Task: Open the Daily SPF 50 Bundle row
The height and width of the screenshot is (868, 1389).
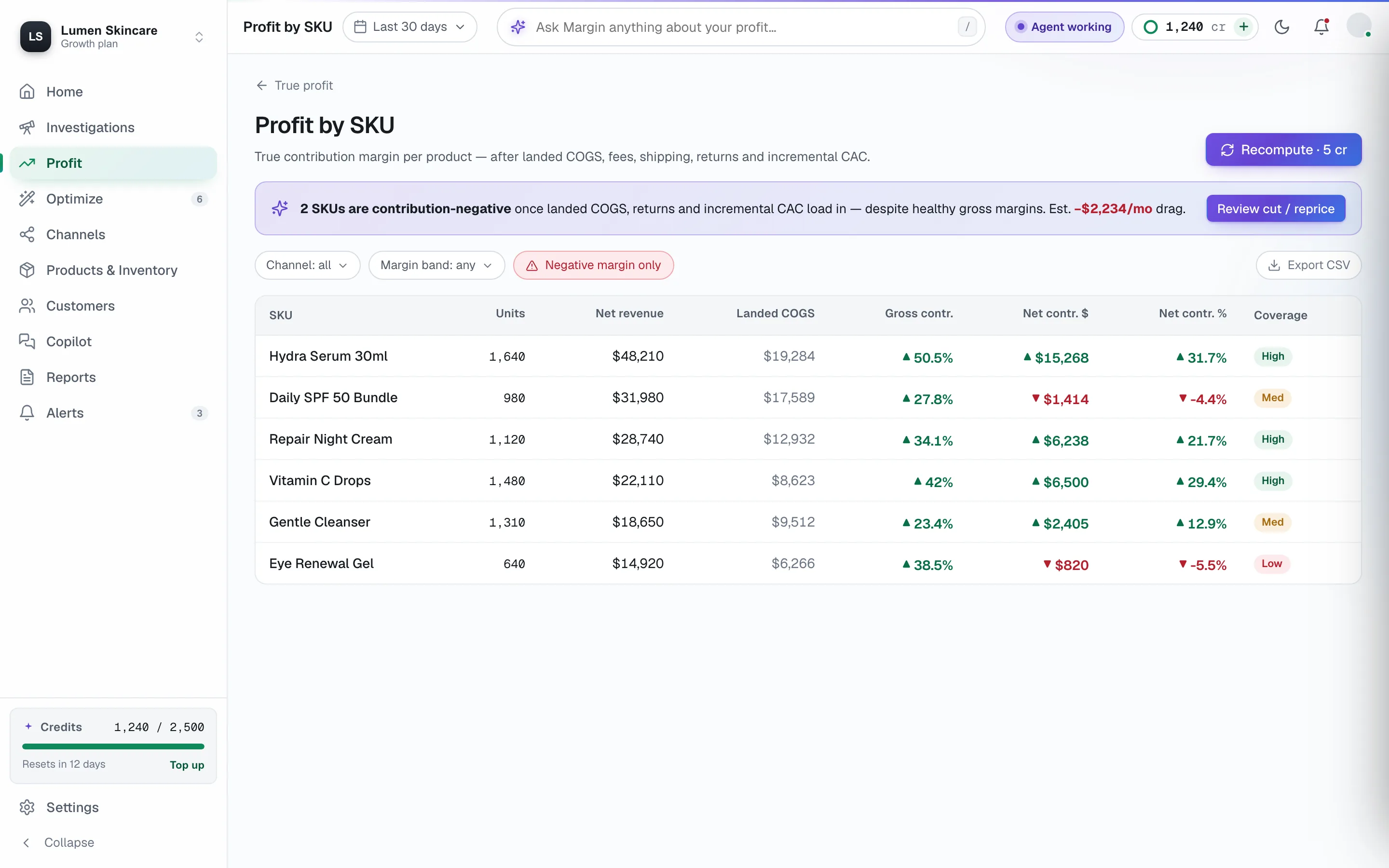Action: pos(807,398)
